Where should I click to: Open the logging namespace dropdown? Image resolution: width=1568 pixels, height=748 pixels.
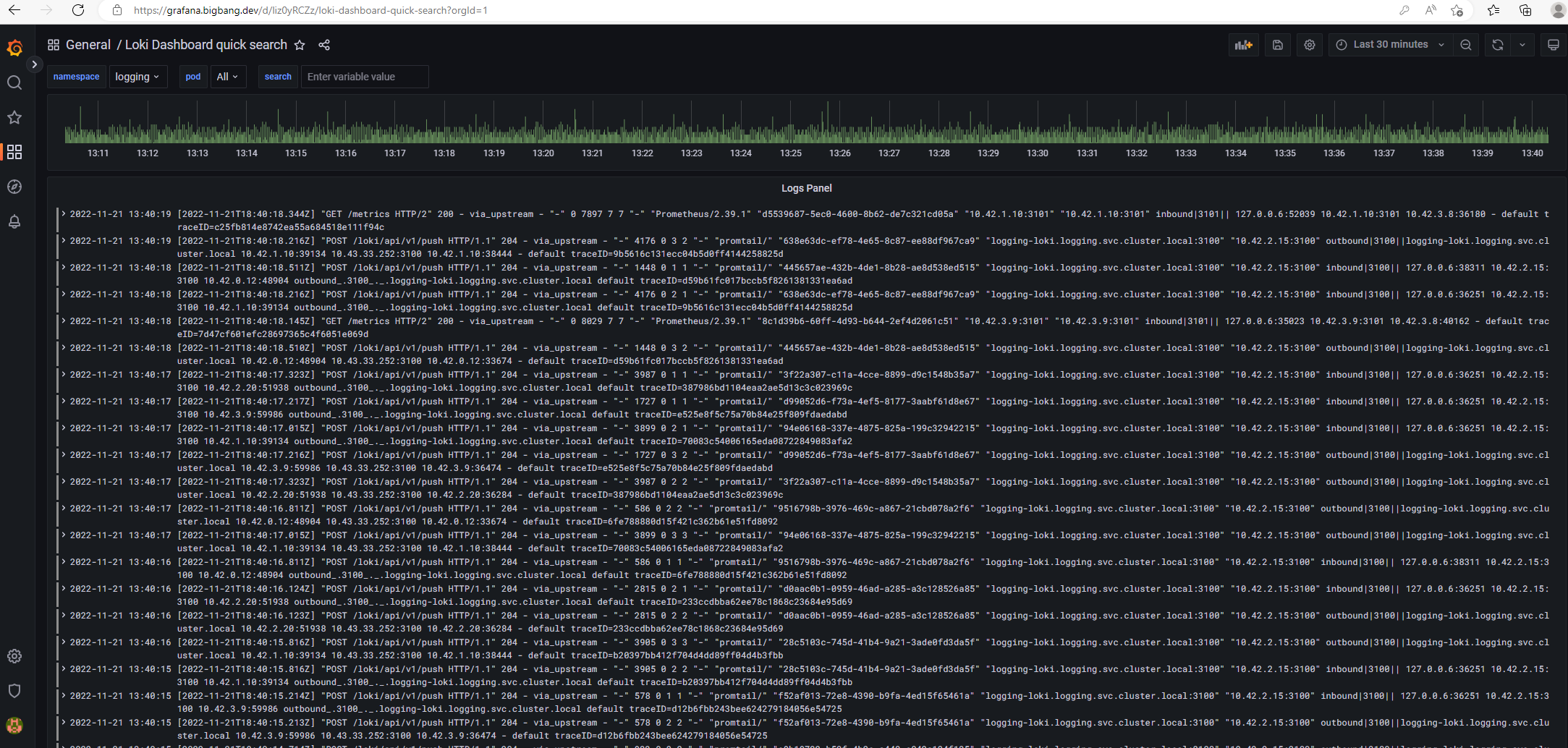[x=137, y=76]
